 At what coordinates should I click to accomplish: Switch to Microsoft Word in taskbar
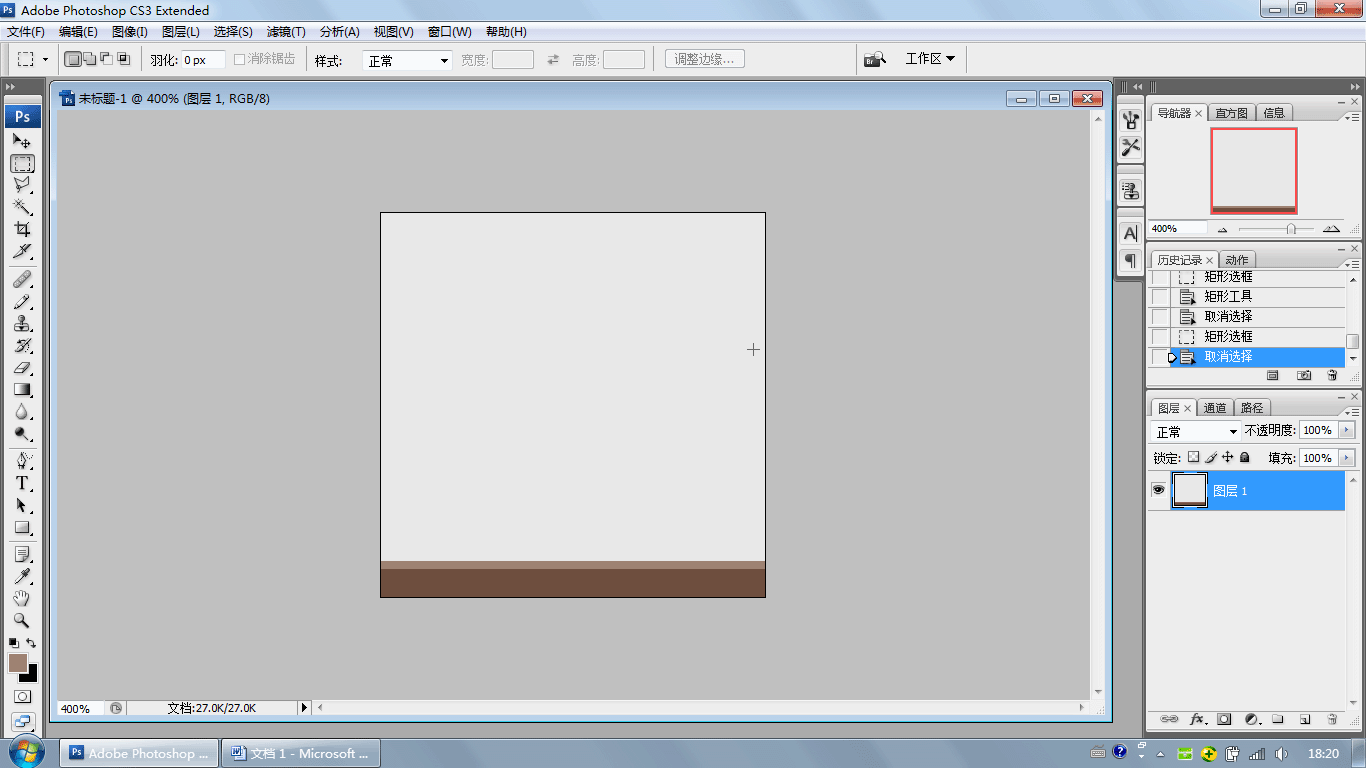(x=301, y=753)
